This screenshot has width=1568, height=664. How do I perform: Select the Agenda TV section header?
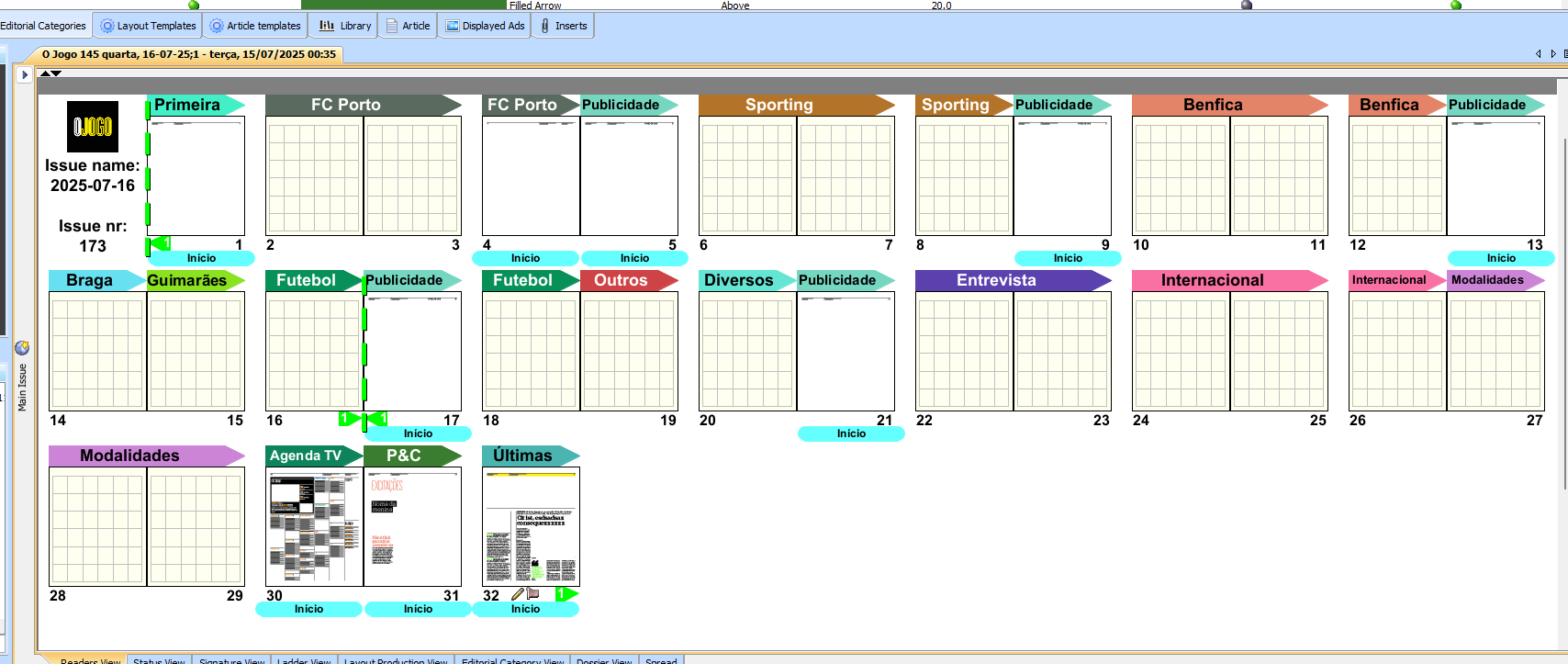pos(314,456)
